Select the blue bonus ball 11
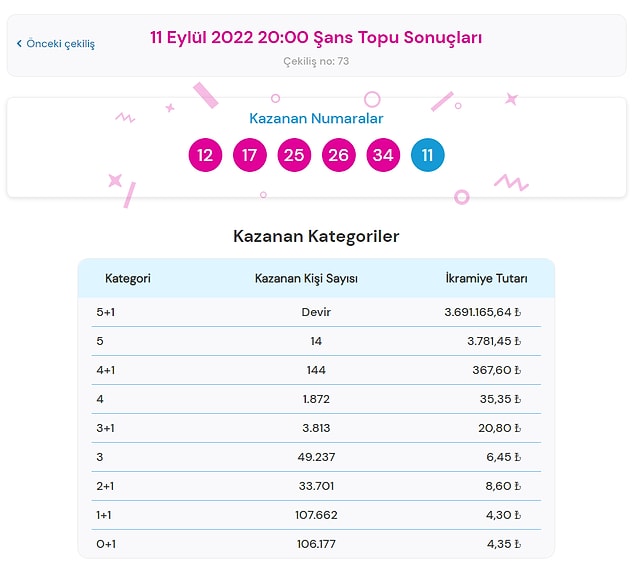 pyautogui.click(x=428, y=155)
